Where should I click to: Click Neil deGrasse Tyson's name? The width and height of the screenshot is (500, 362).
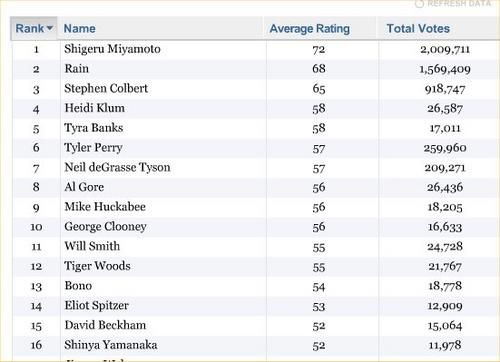coord(117,167)
